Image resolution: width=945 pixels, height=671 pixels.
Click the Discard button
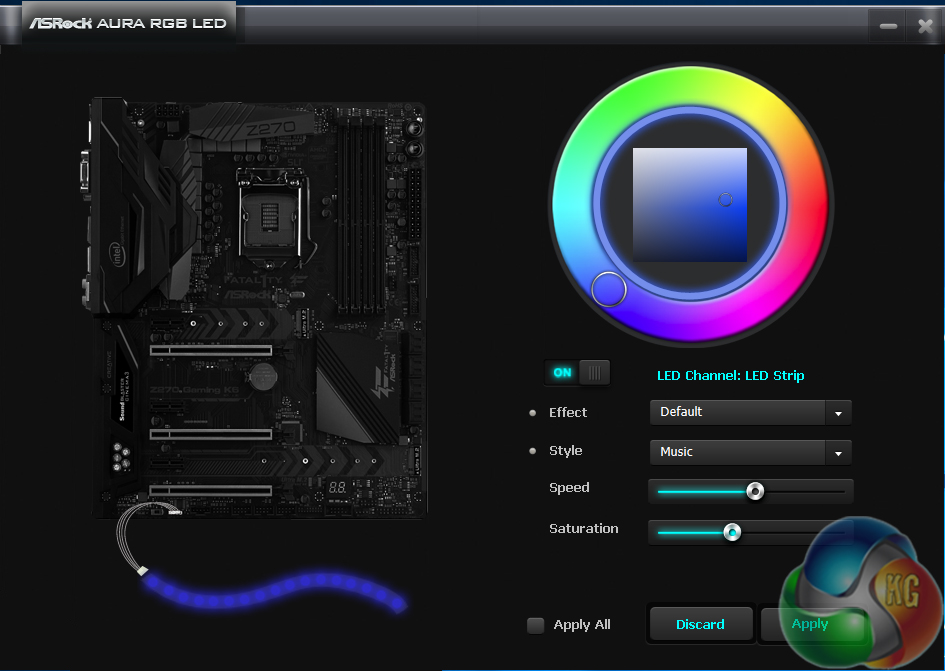point(700,624)
